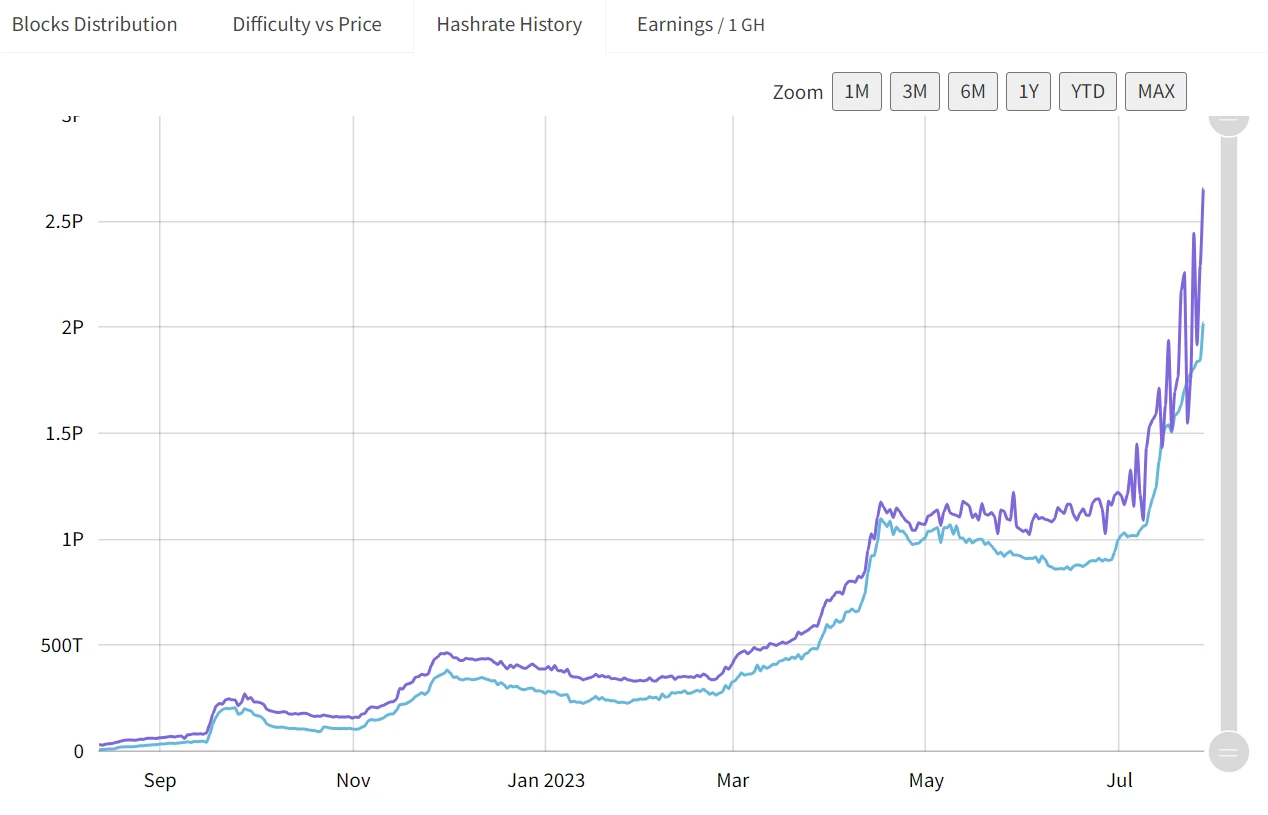This screenshot has width=1268, height=815.
Task: Select the Hashrate History tab
Action: 509,25
